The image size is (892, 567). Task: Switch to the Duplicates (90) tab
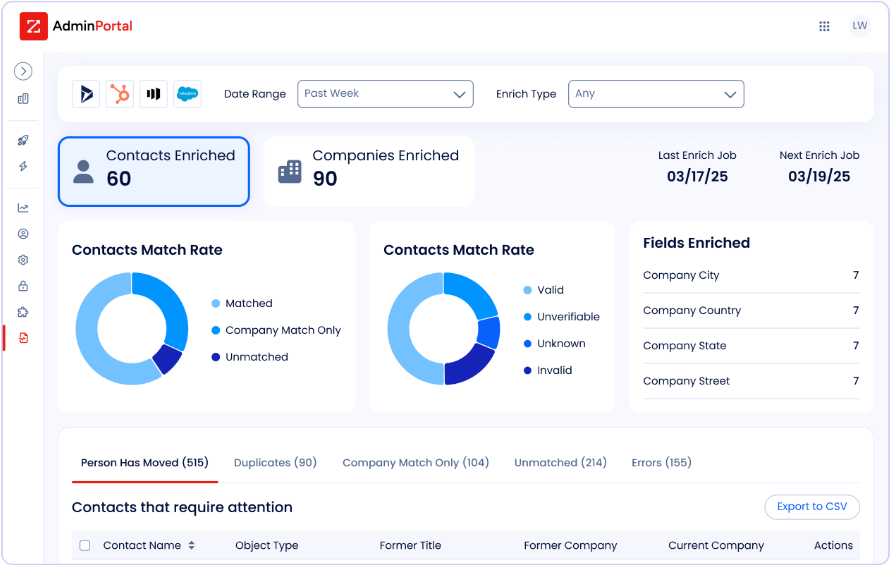point(275,463)
